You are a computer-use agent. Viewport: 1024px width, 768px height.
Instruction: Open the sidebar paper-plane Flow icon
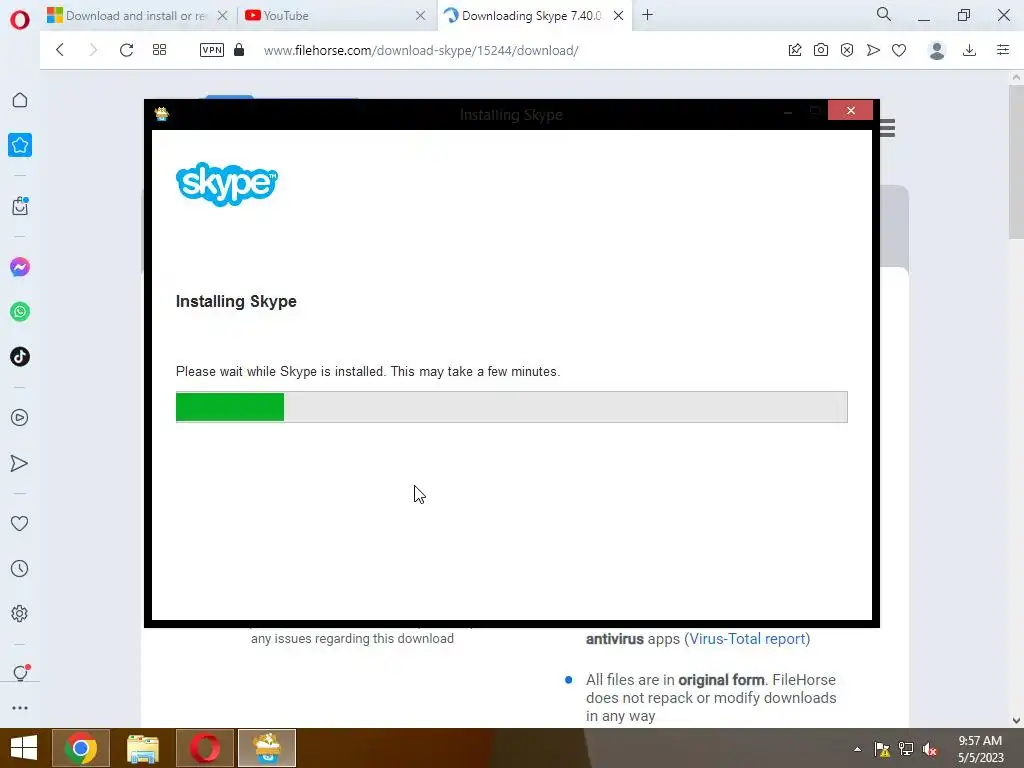point(20,463)
